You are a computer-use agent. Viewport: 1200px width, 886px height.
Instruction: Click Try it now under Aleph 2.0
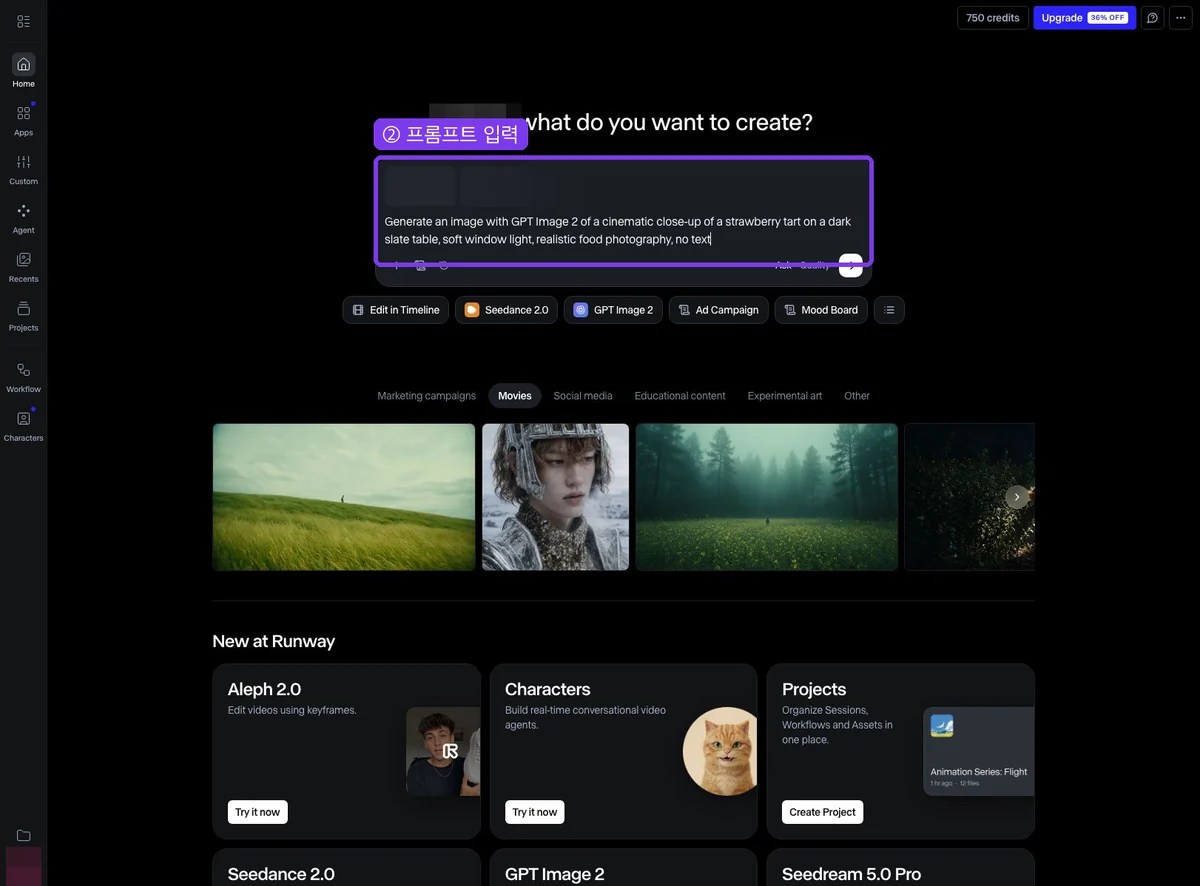(x=258, y=812)
